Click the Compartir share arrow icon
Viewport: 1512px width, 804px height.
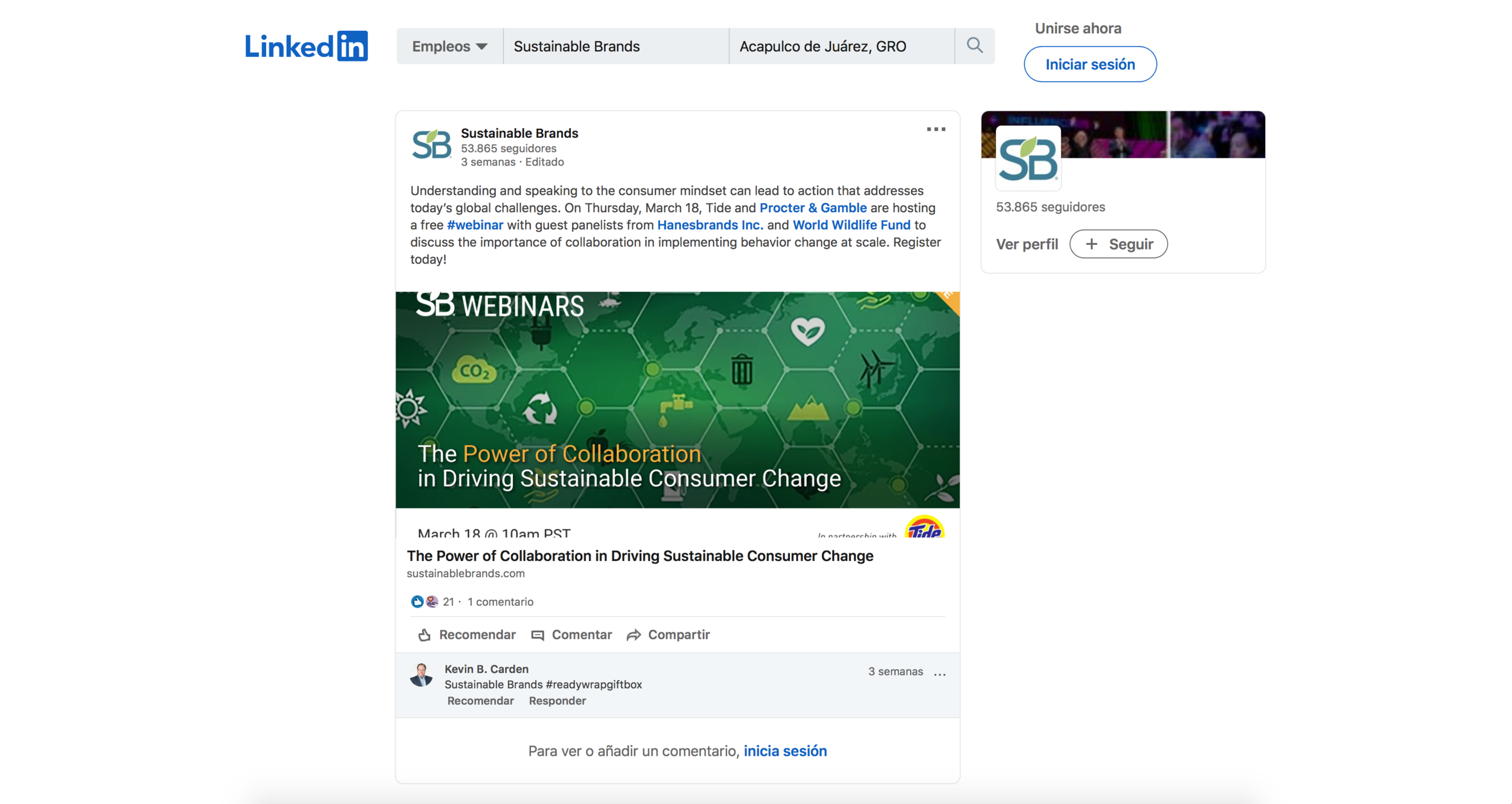click(x=633, y=635)
